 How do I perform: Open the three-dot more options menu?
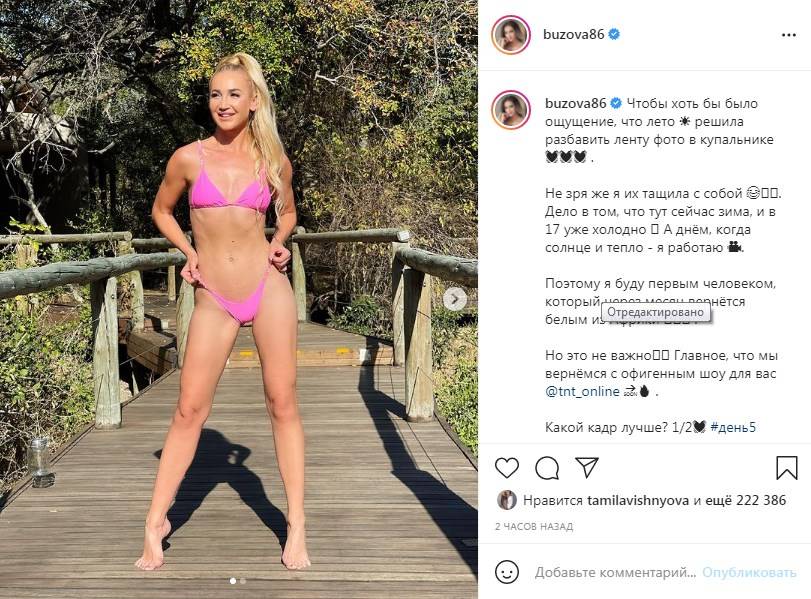(x=788, y=35)
